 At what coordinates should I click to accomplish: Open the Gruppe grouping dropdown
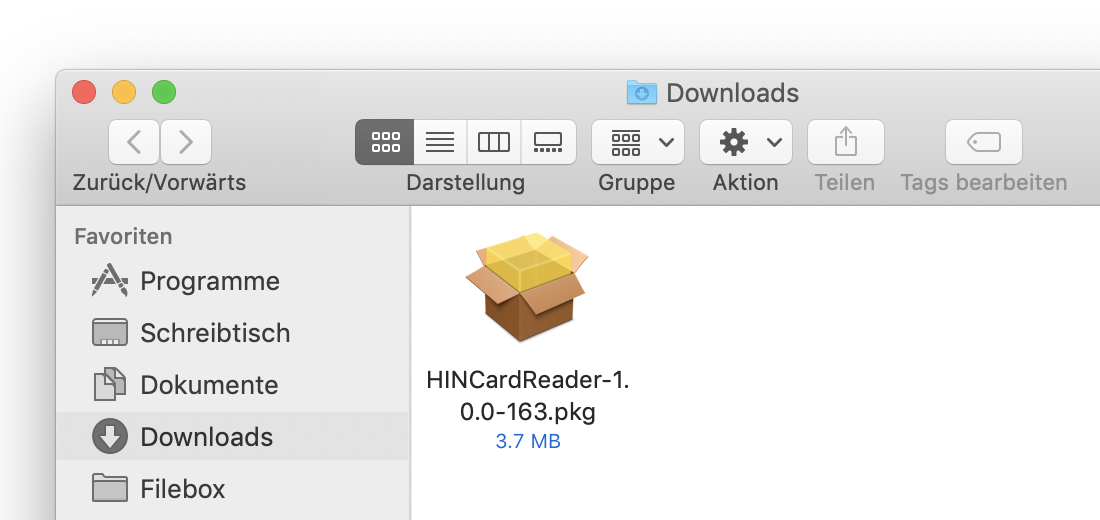[638, 142]
